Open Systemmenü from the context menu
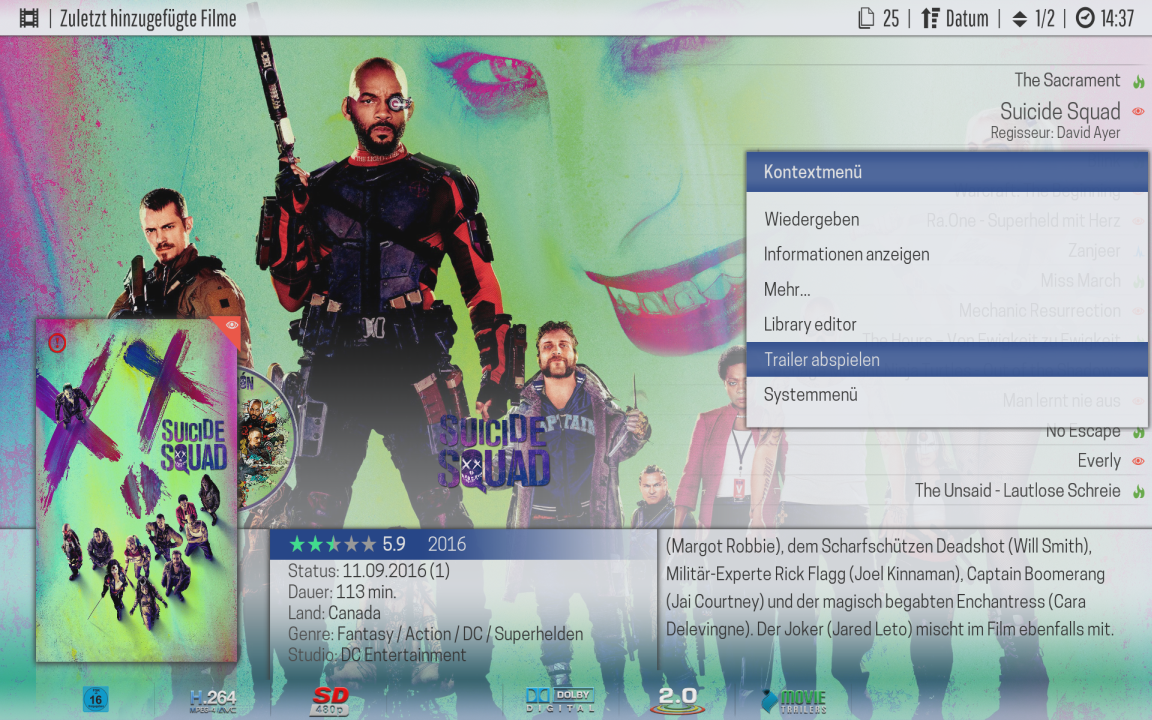The height and width of the screenshot is (720, 1152). click(x=947, y=395)
